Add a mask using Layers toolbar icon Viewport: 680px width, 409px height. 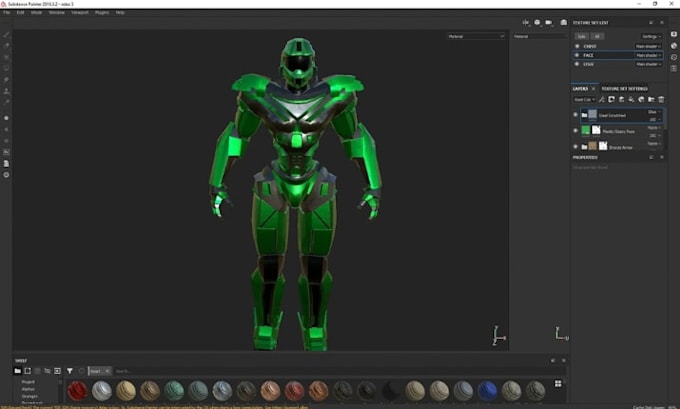[611, 99]
